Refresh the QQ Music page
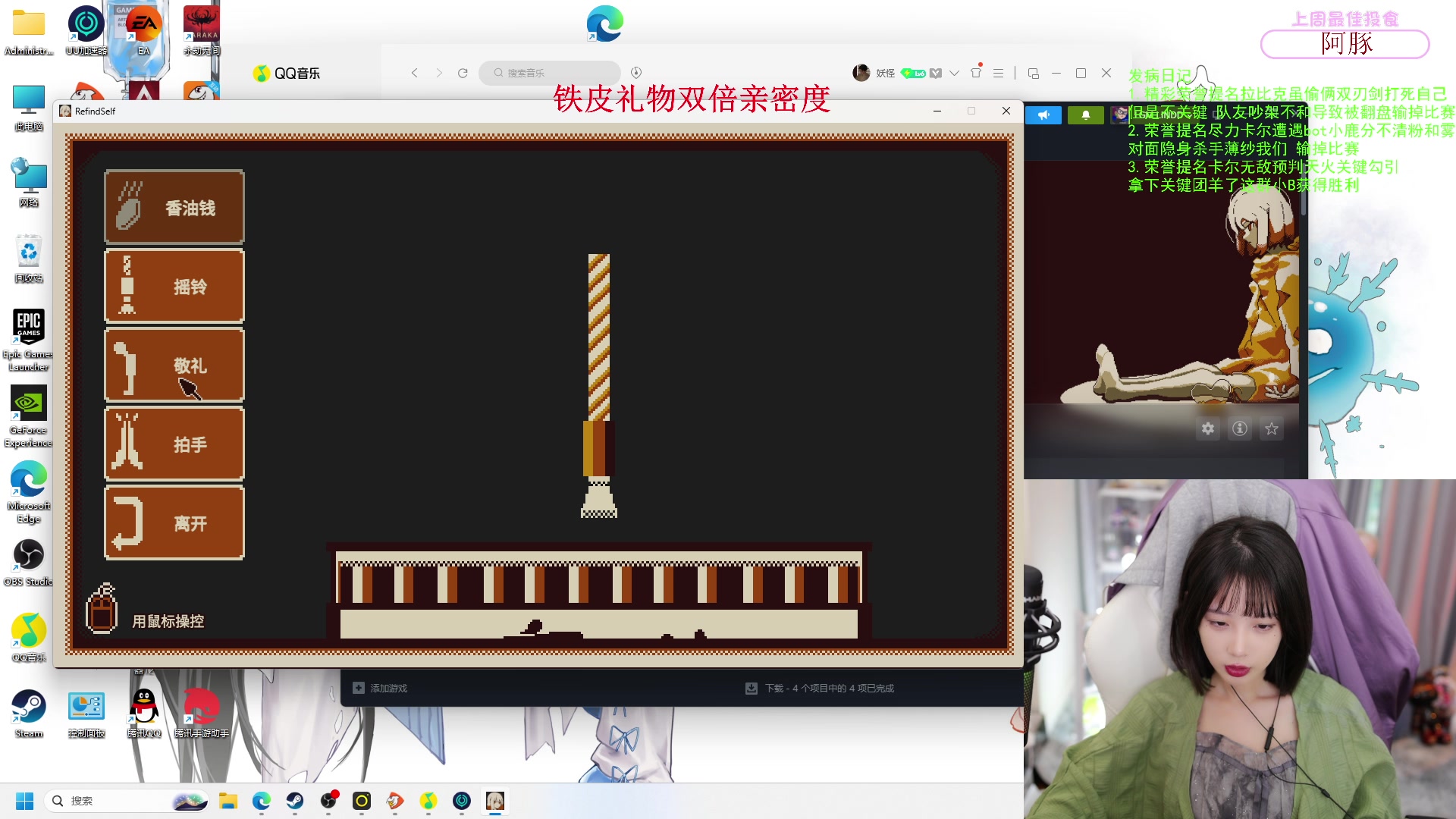 pos(463,73)
